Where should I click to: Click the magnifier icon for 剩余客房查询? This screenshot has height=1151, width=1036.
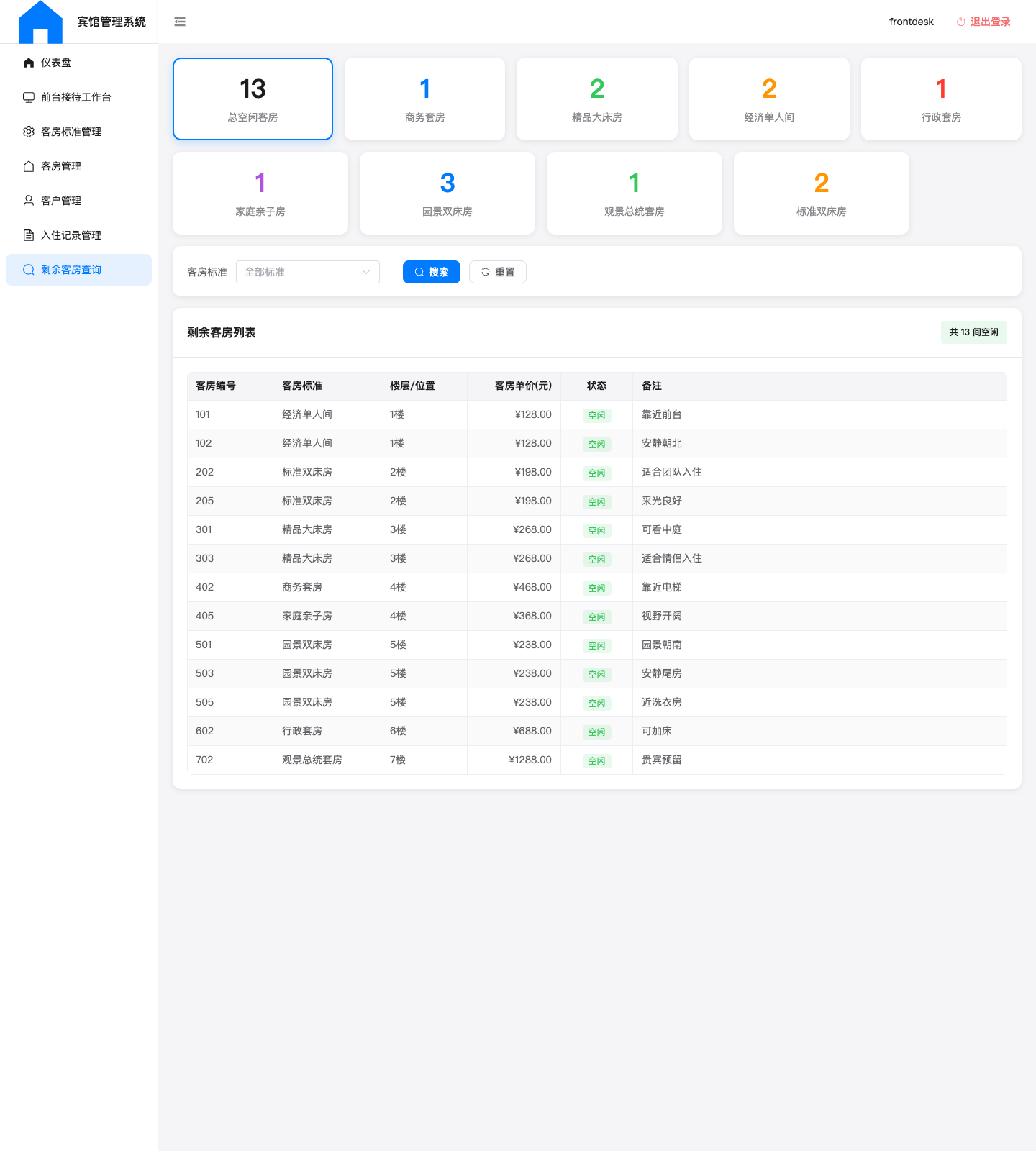(29, 270)
